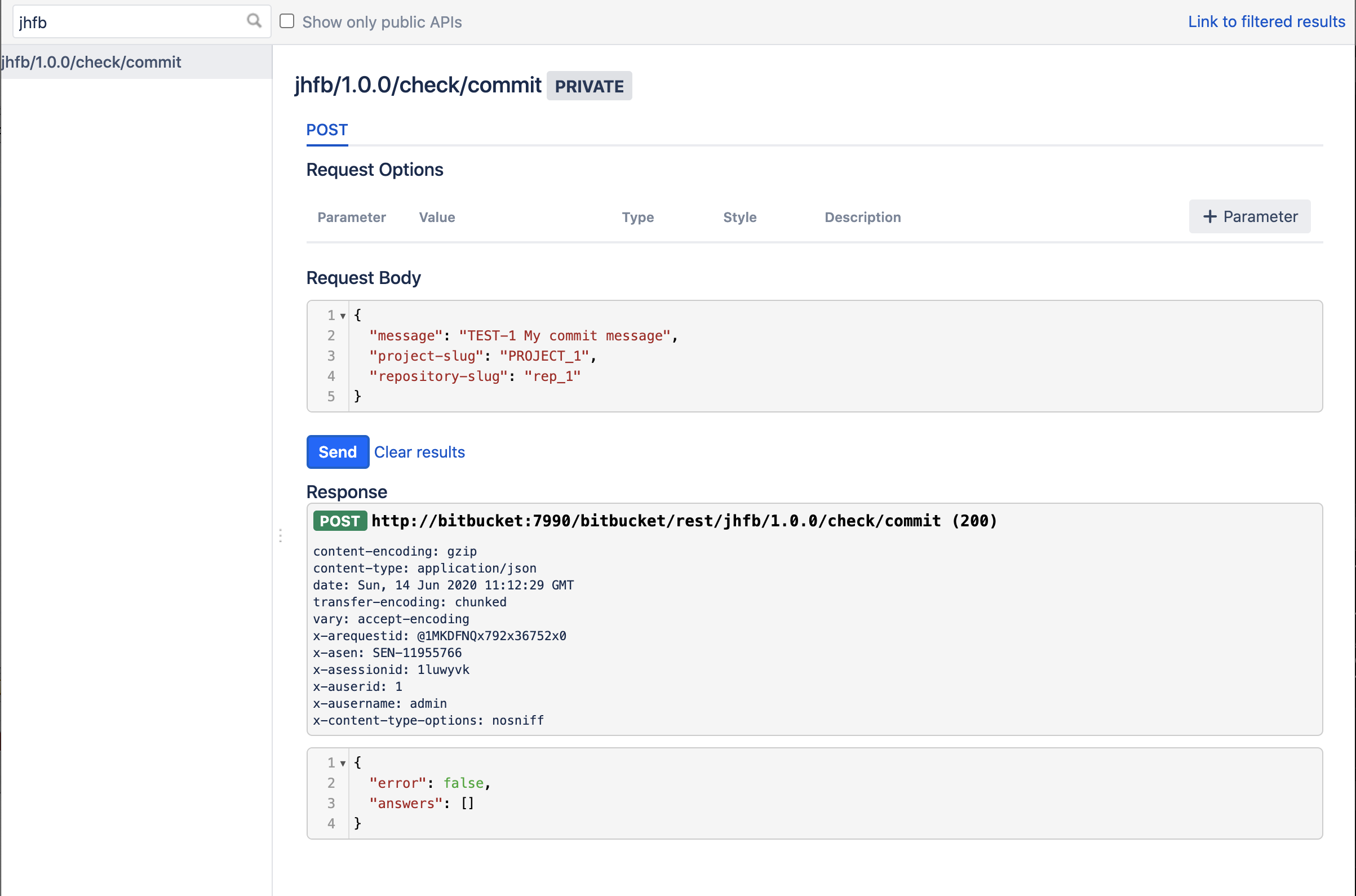Grab the sidebar resize handle dots
The width and height of the screenshot is (1356, 896).
[281, 535]
